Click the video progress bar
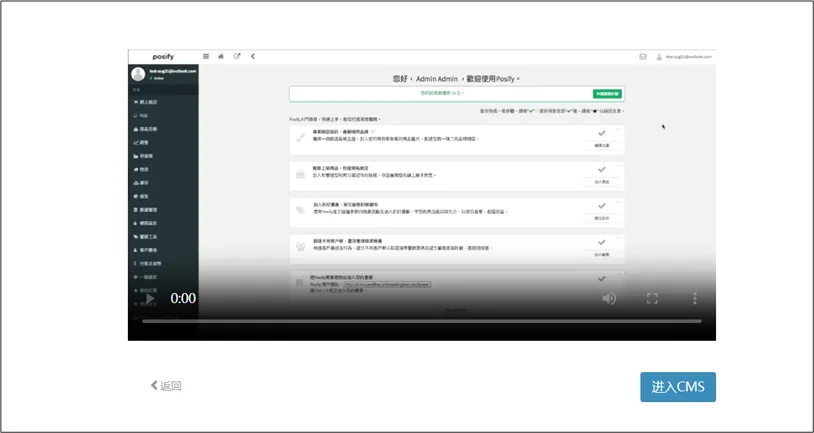 click(x=422, y=321)
